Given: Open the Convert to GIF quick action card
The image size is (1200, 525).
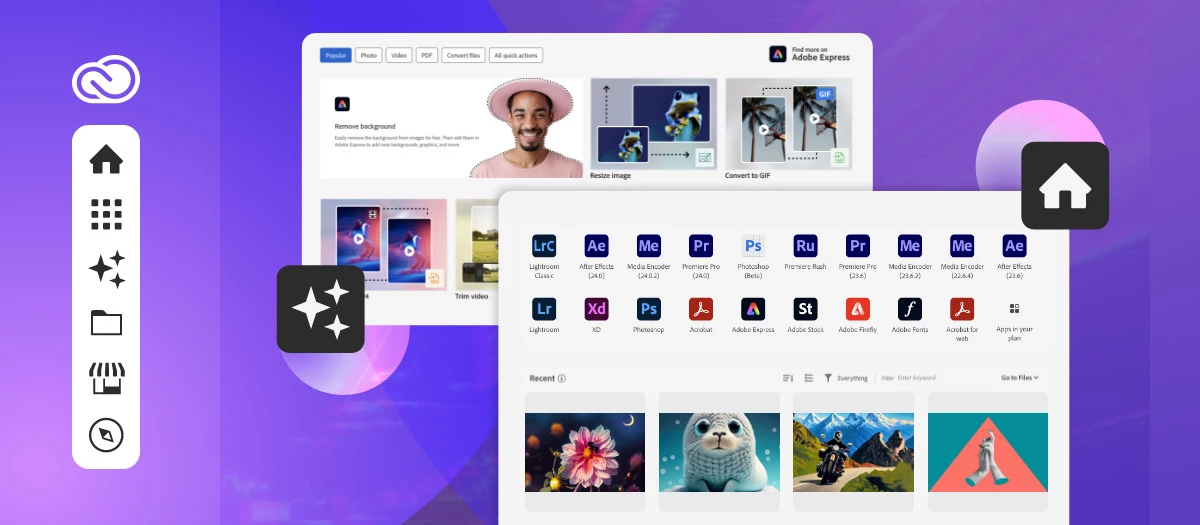Looking at the screenshot, I should click(x=789, y=129).
